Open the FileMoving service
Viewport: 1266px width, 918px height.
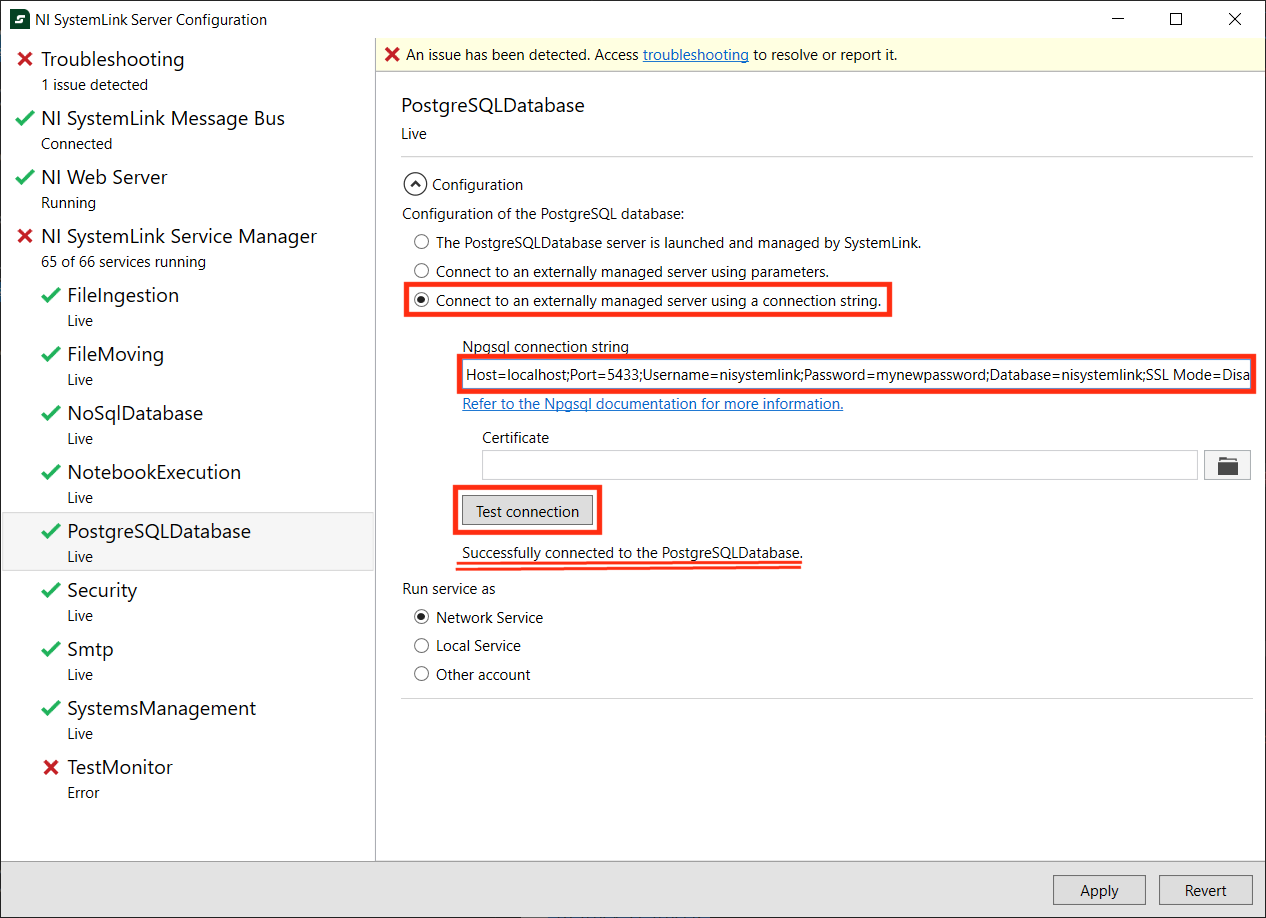[188, 366]
